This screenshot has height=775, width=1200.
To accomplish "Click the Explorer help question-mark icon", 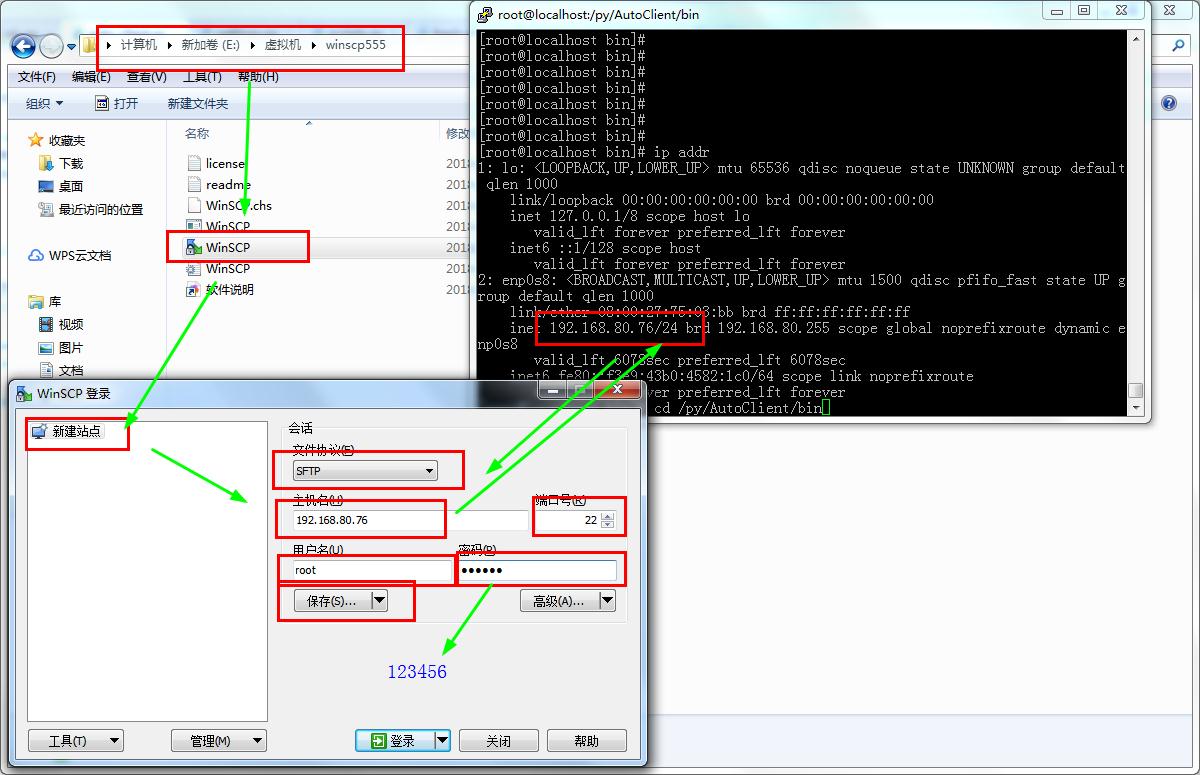I will [x=1169, y=103].
